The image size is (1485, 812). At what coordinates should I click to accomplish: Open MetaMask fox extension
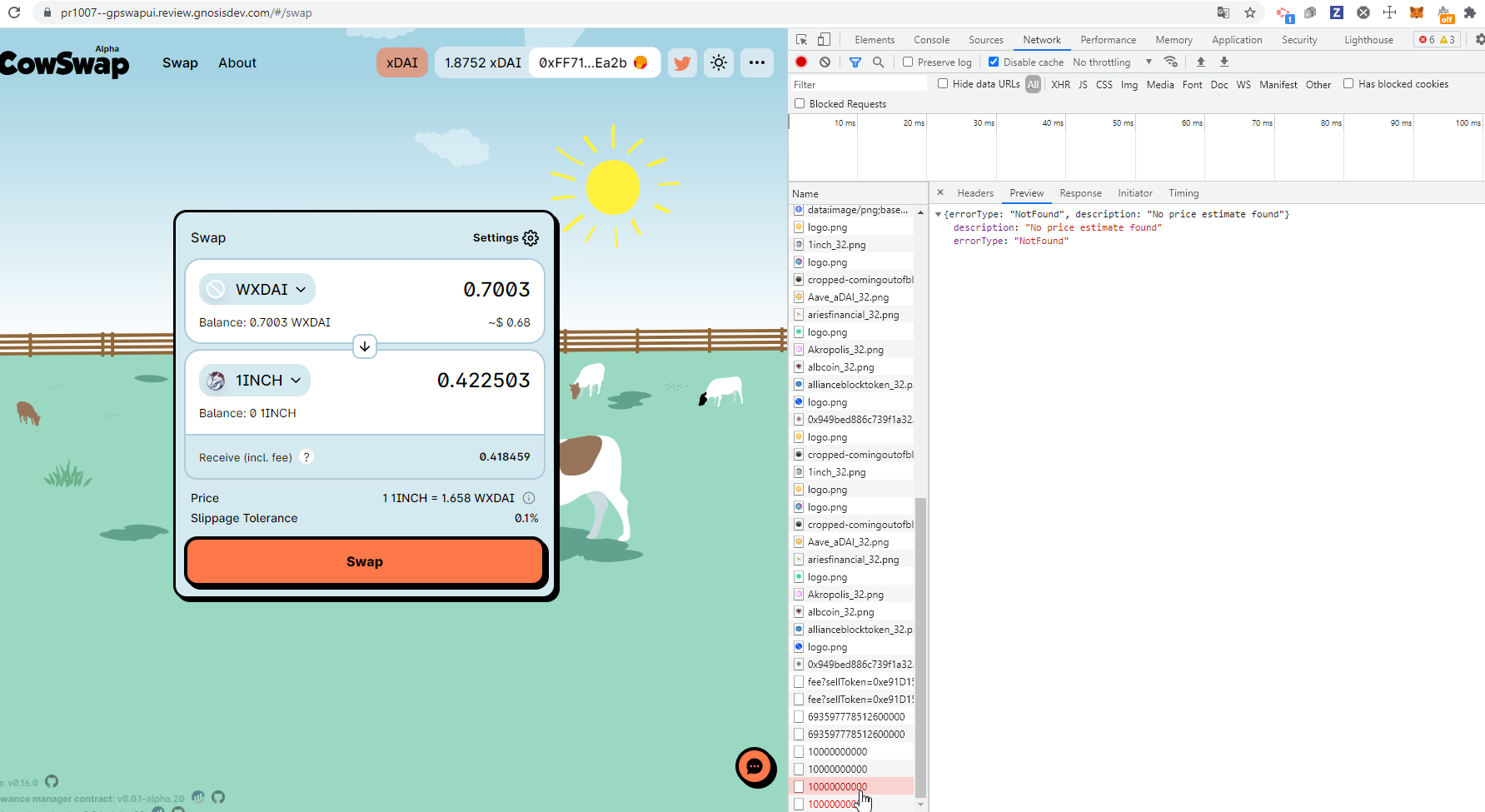point(1417,12)
